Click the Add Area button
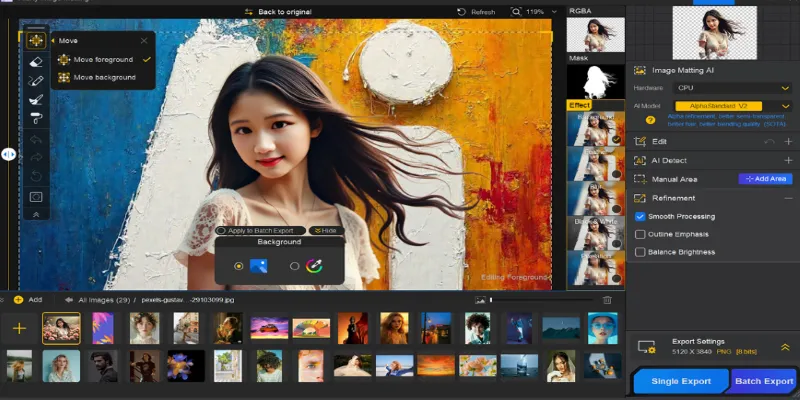Image resolution: width=800 pixels, height=400 pixels. pyautogui.click(x=765, y=179)
